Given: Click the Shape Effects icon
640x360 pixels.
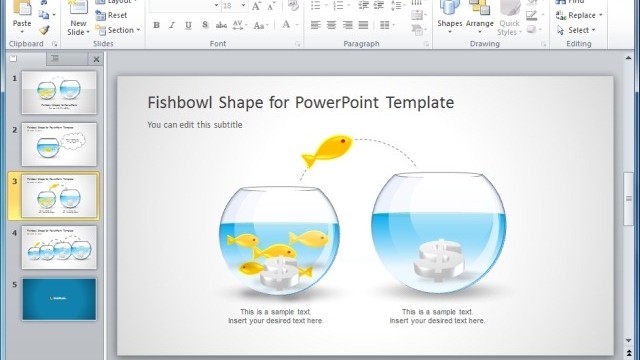Looking at the screenshot, I should click(531, 30).
